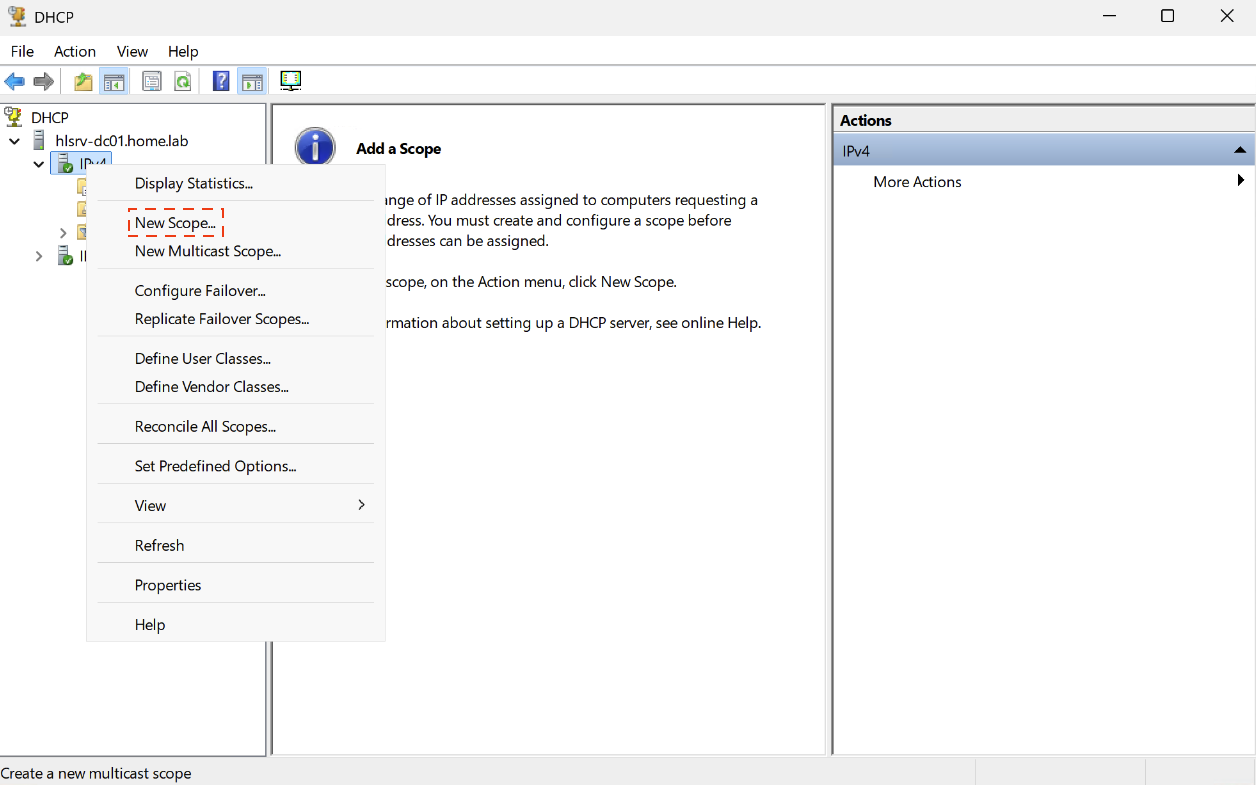
Task: Toggle the Show/Hide Console Tree icon
Action: [x=114, y=82]
